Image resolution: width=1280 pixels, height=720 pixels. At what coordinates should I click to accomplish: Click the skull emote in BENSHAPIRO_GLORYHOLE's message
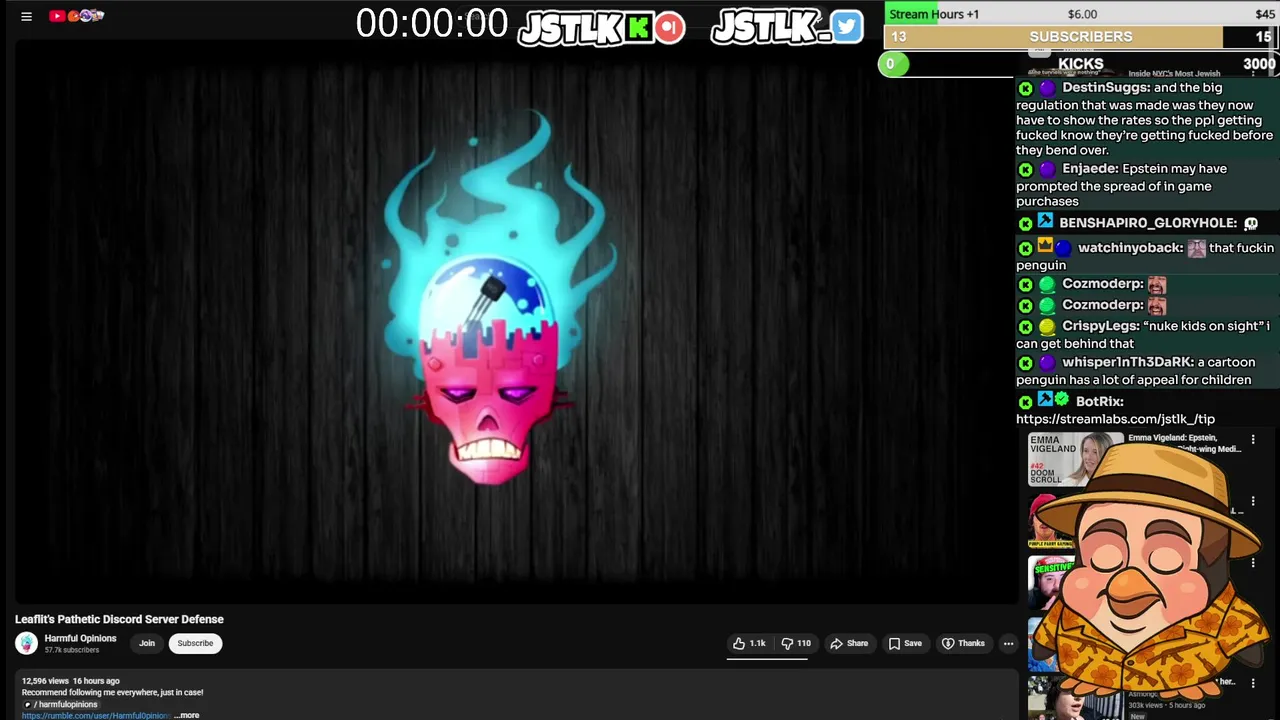1251,223
